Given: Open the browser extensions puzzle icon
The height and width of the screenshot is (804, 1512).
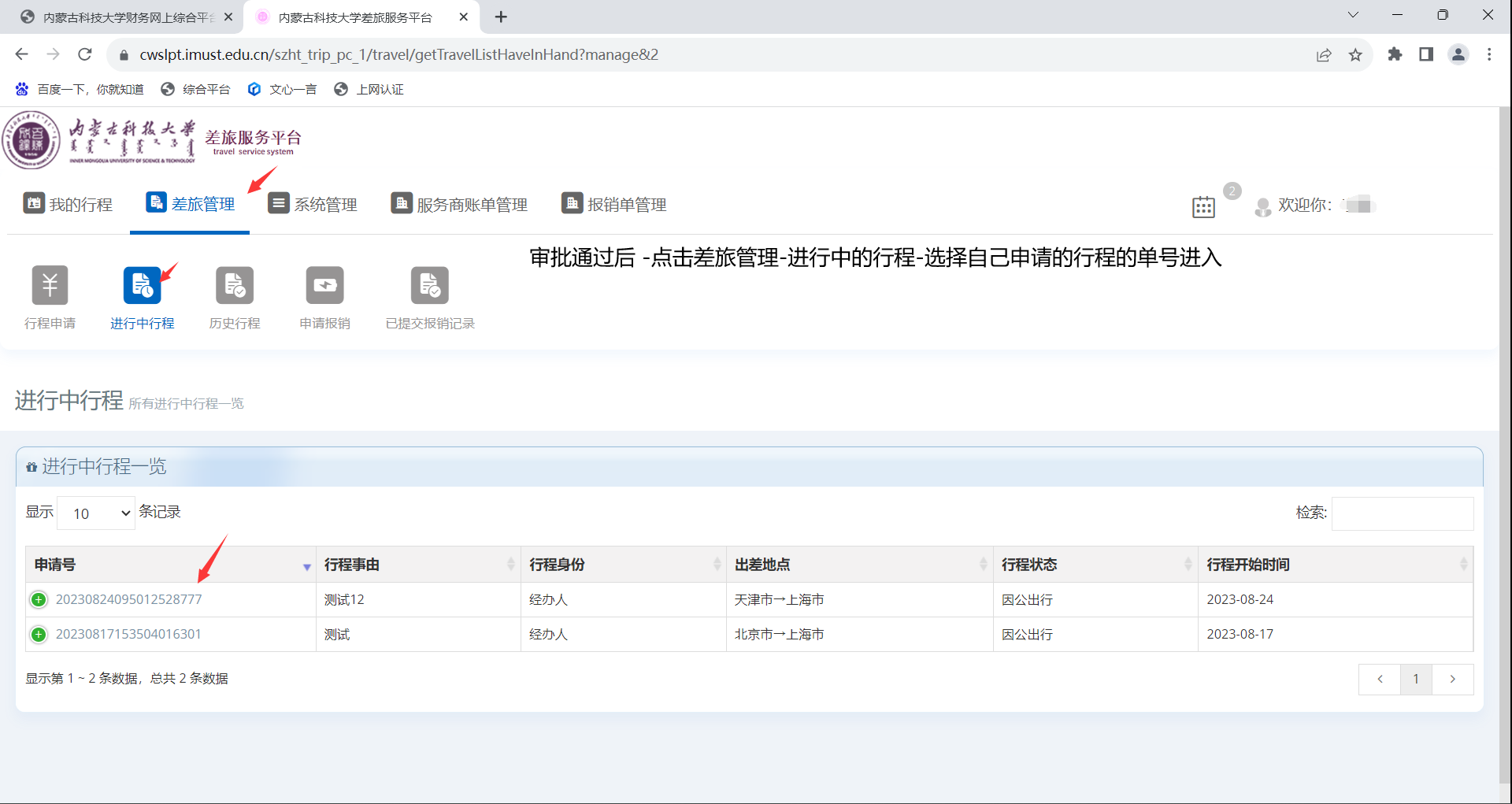Looking at the screenshot, I should (x=1395, y=54).
